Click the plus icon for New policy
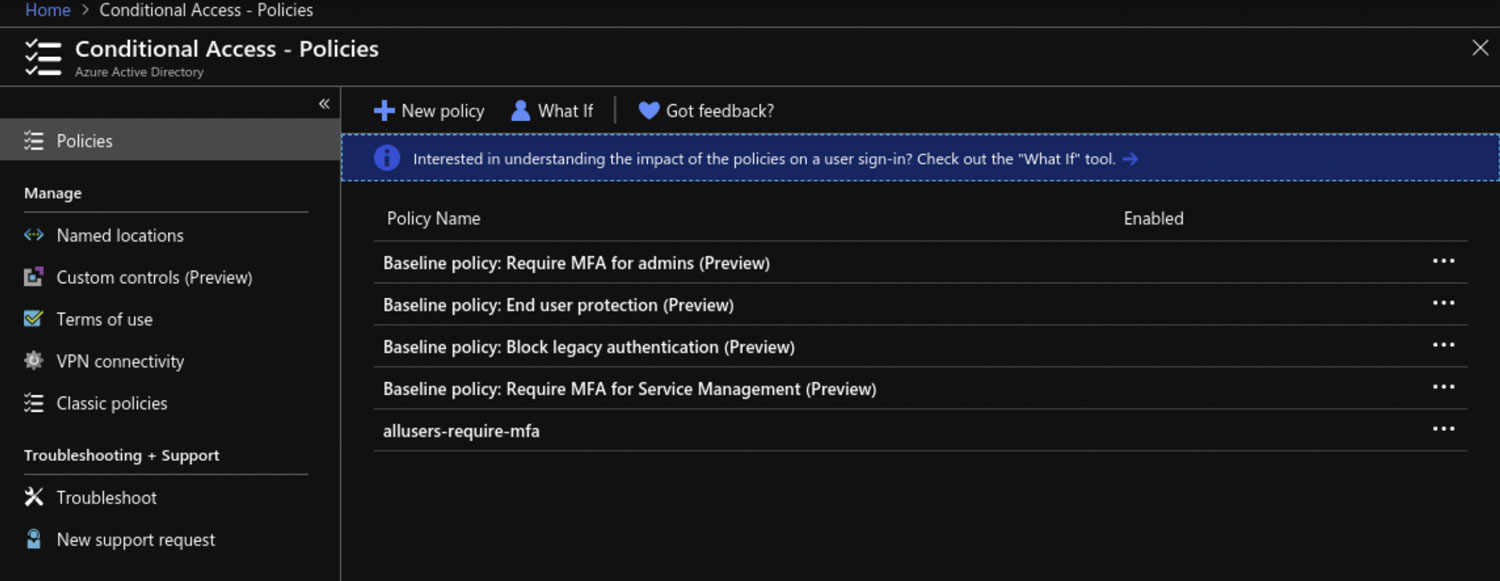This screenshot has width=1500, height=581. [384, 111]
